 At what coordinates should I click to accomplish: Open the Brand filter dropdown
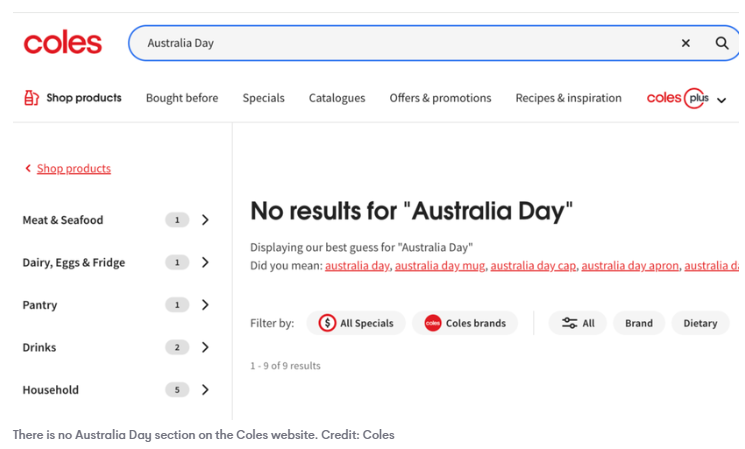click(x=639, y=323)
